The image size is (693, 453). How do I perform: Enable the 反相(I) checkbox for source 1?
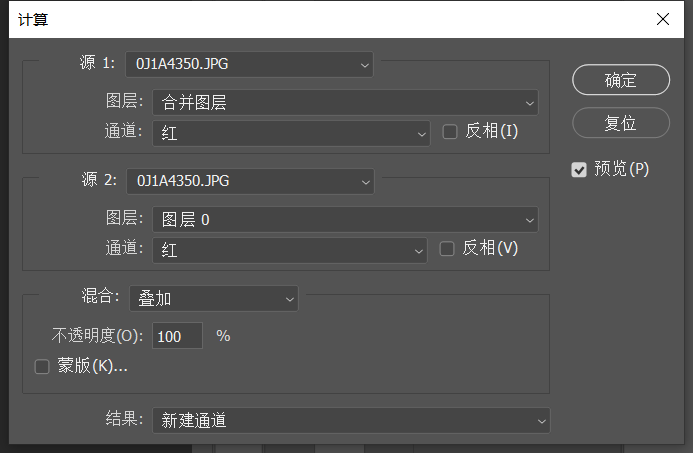[450, 132]
